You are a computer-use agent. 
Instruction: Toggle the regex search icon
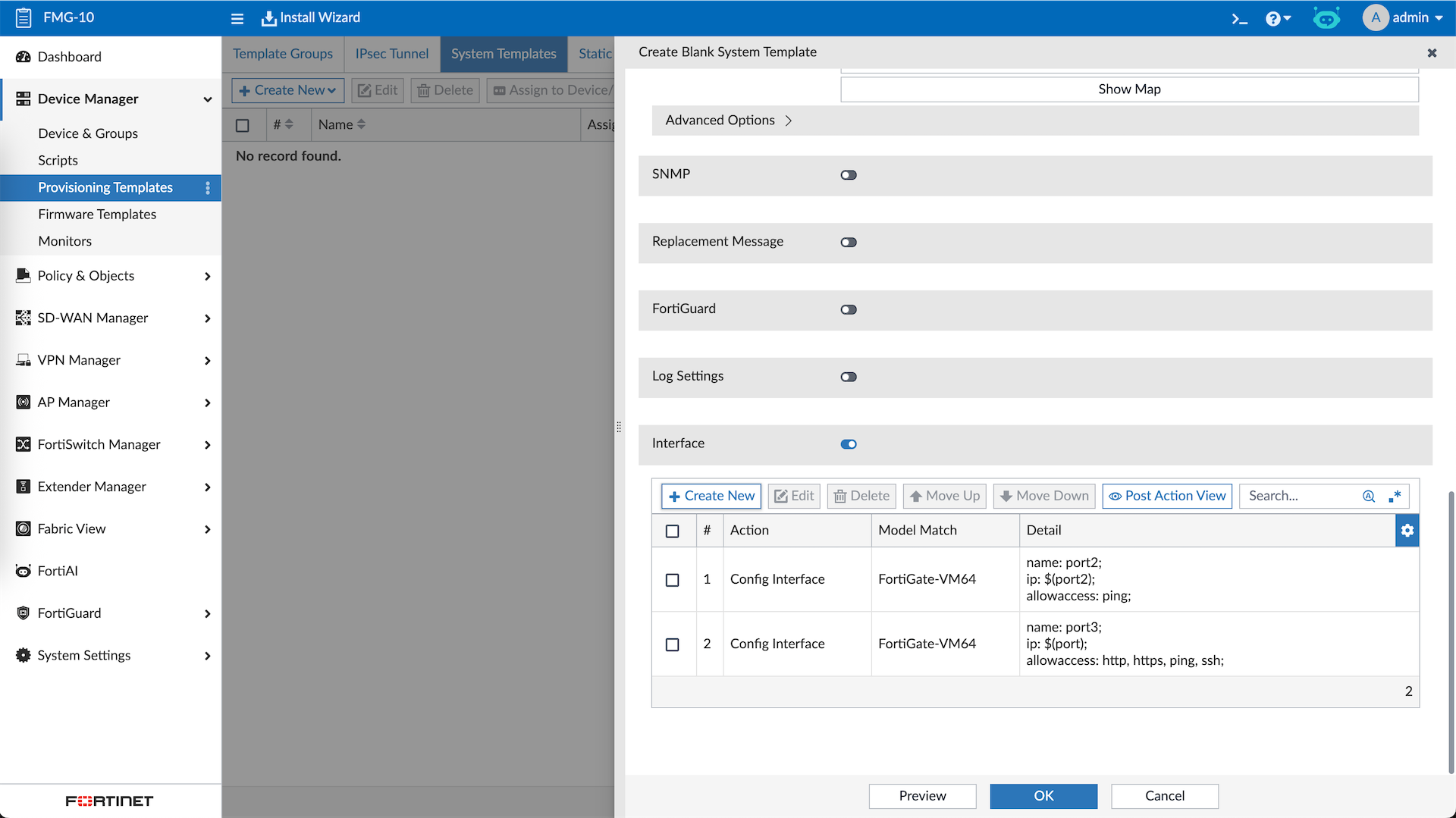tap(1395, 496)
